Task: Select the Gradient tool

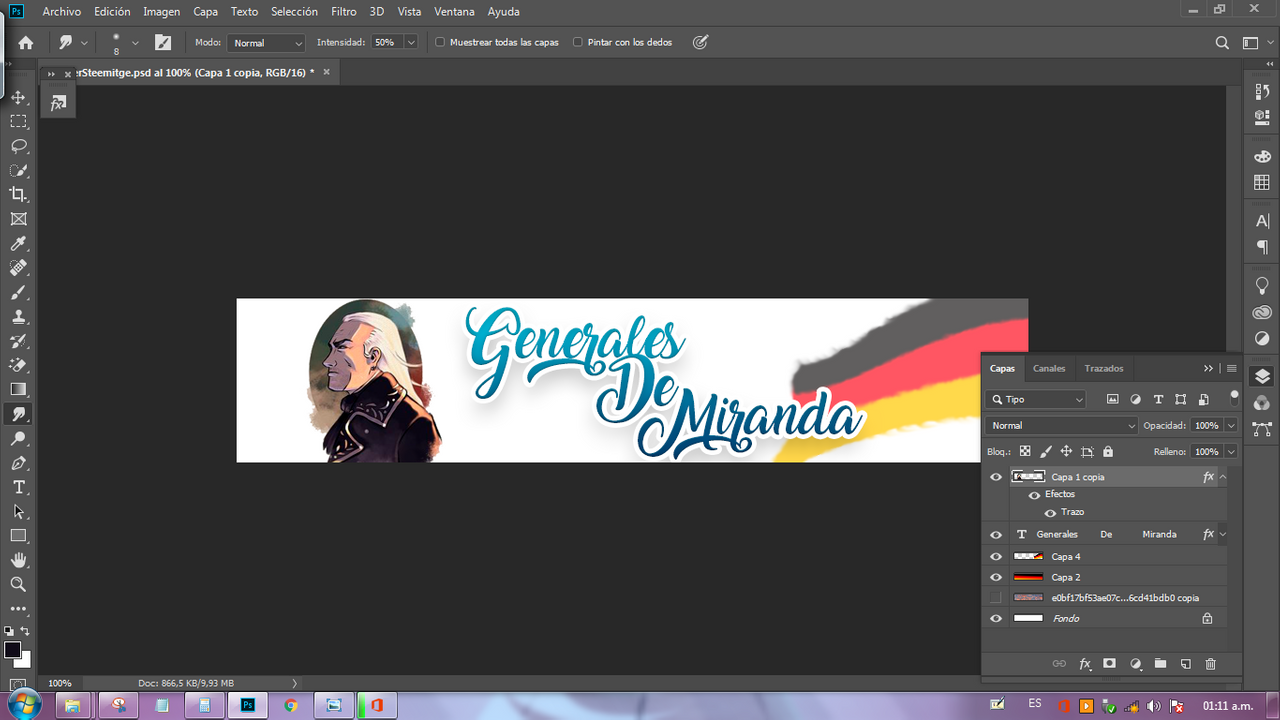Action: point(18,389)
